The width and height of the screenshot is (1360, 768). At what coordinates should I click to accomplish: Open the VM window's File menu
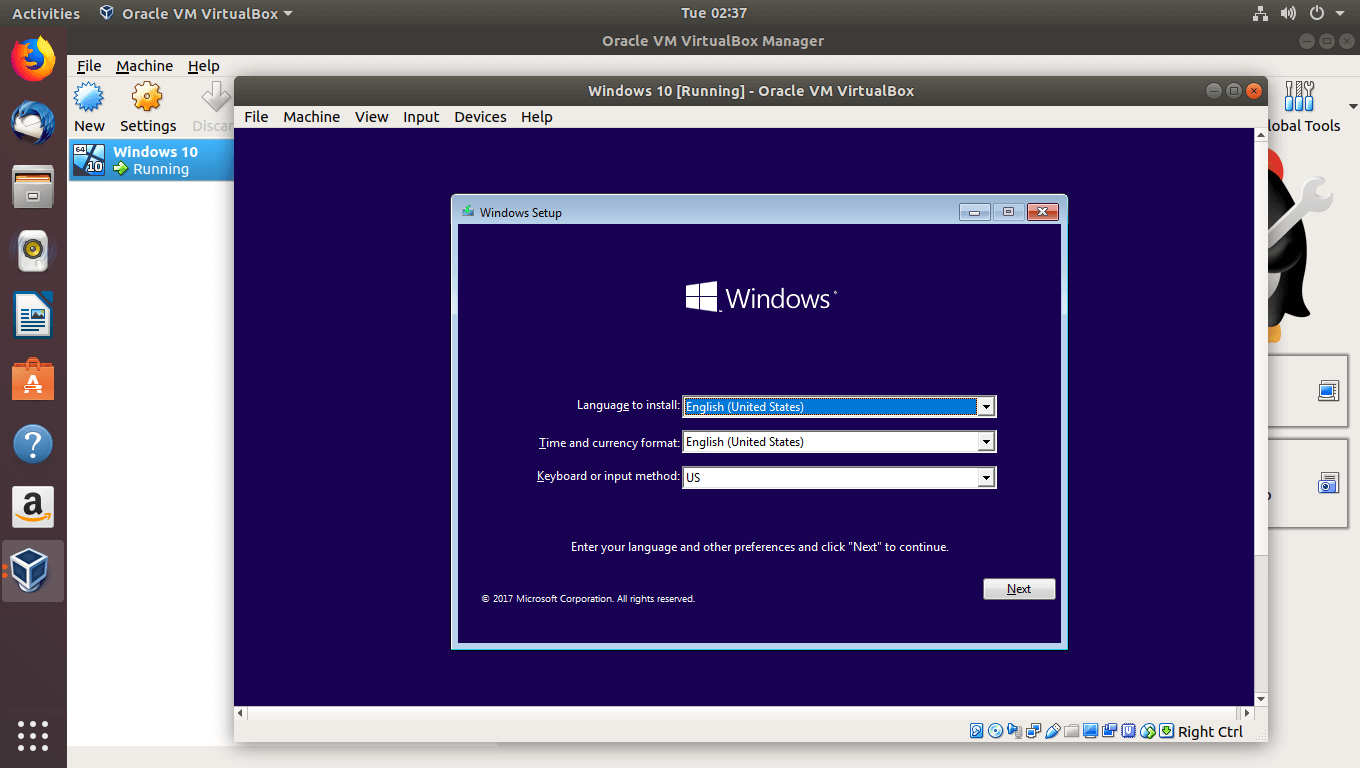tap(256, 117)
